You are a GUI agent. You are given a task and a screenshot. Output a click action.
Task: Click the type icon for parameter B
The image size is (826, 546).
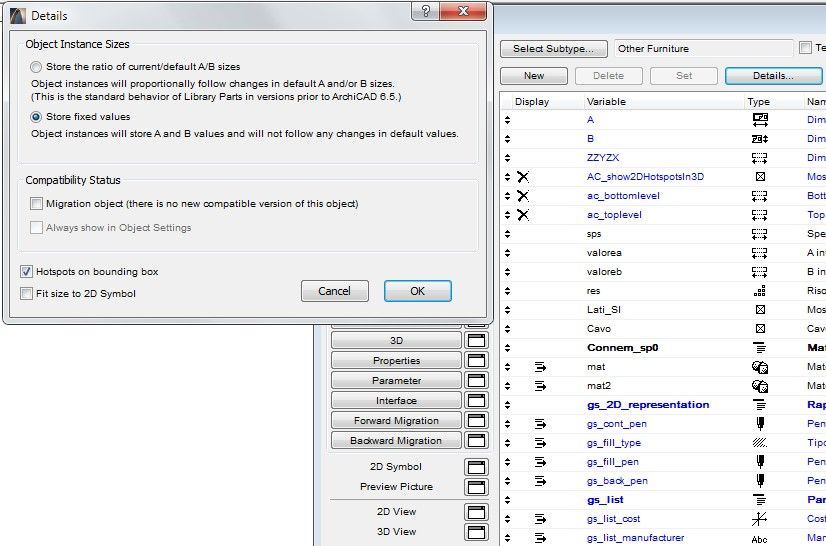pyautogui.click(x=760, y=139)
